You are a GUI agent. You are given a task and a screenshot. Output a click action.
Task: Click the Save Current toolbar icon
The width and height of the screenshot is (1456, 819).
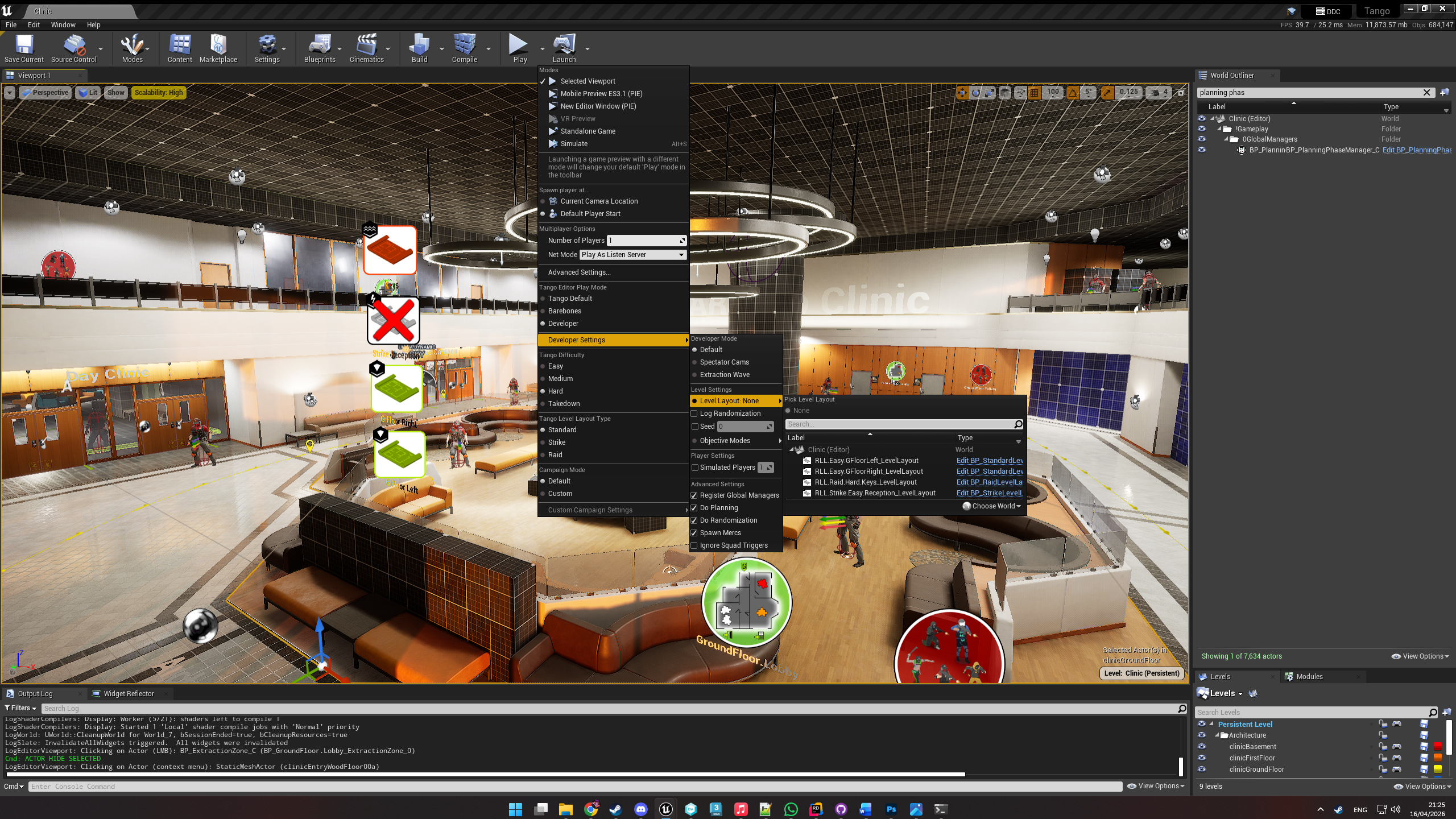24,48
